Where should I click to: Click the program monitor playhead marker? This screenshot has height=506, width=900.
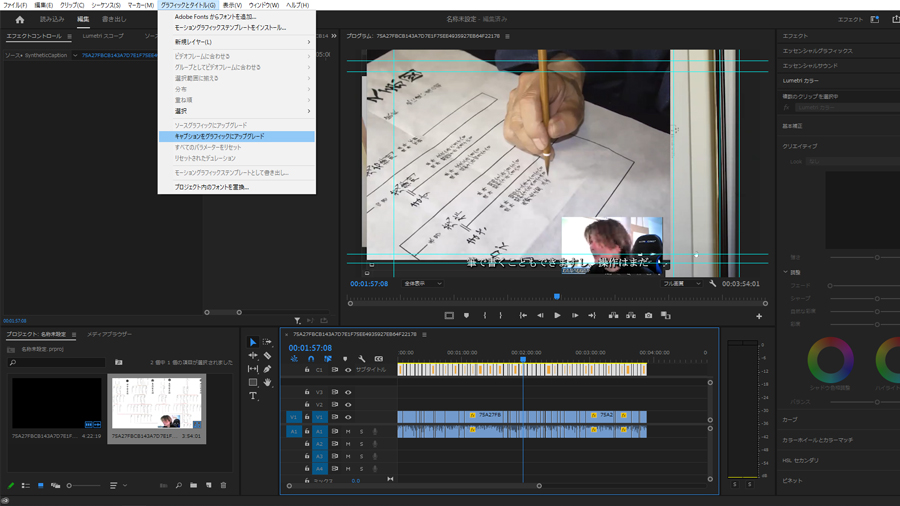pos(557,297)
